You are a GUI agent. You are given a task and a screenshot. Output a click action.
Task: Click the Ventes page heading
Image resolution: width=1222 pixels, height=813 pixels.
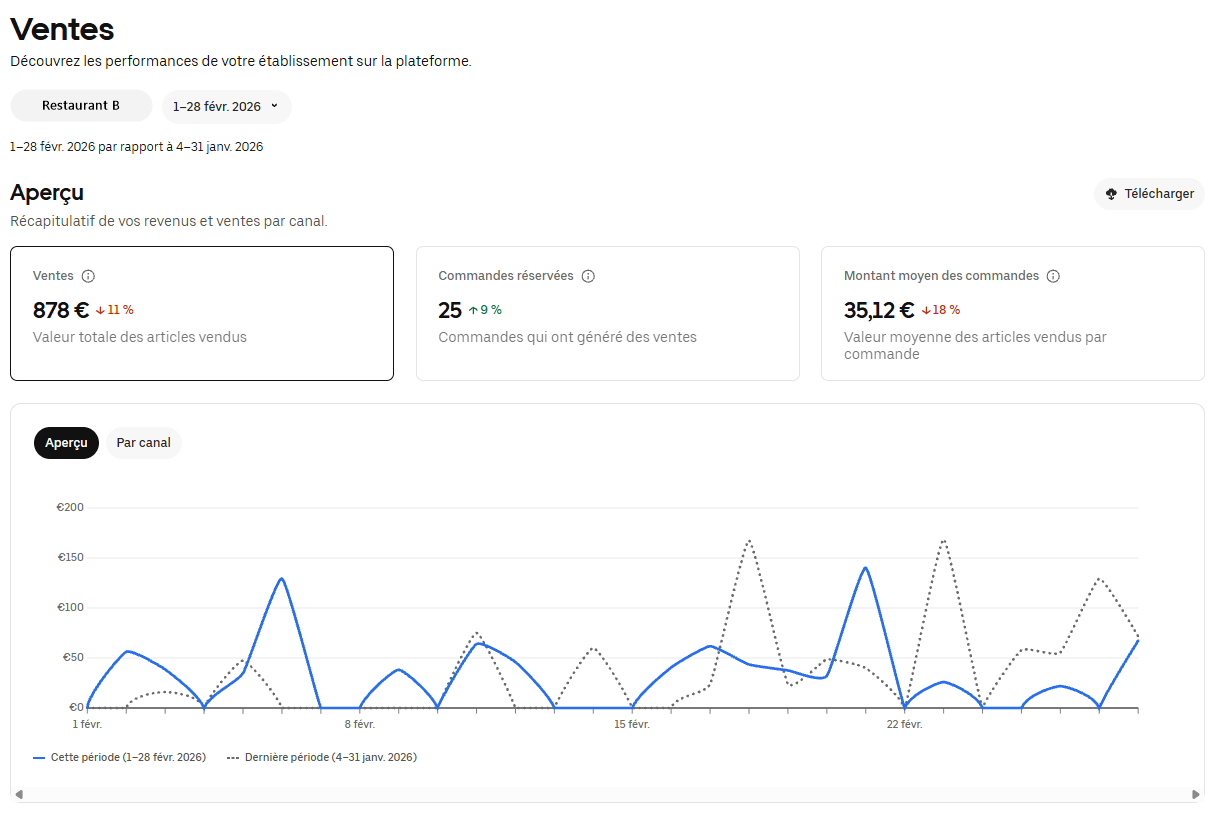tap(62, 29)
